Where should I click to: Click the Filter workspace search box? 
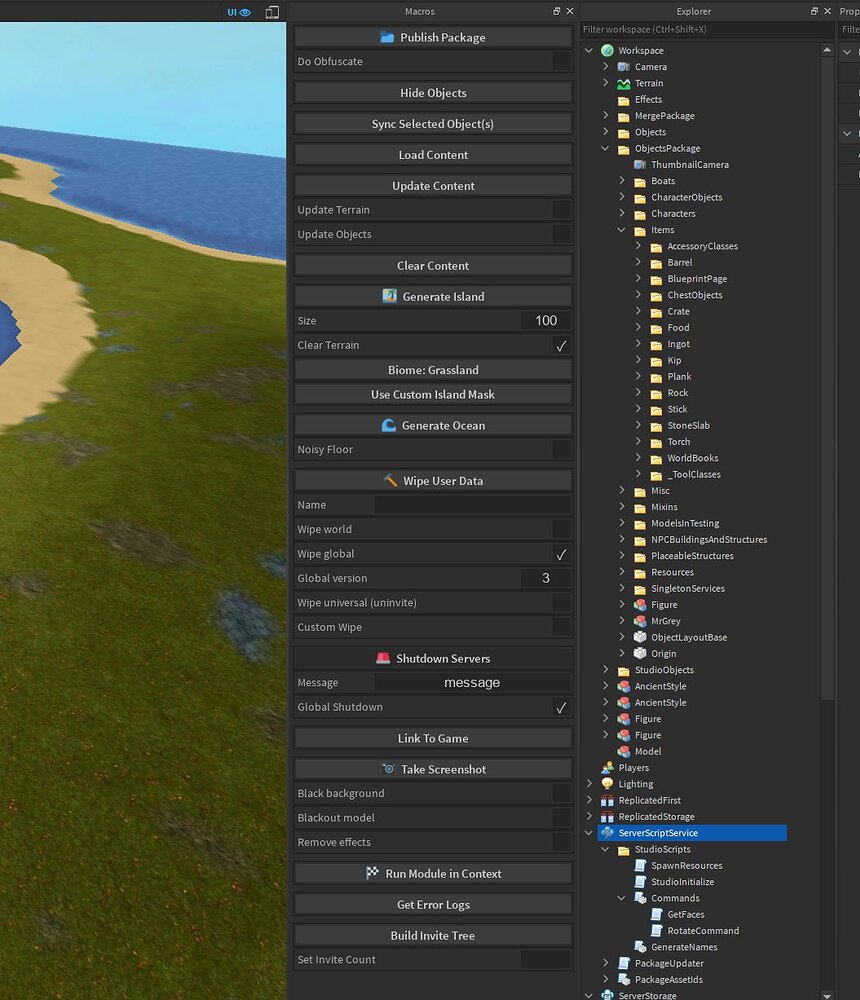point(707,29)
